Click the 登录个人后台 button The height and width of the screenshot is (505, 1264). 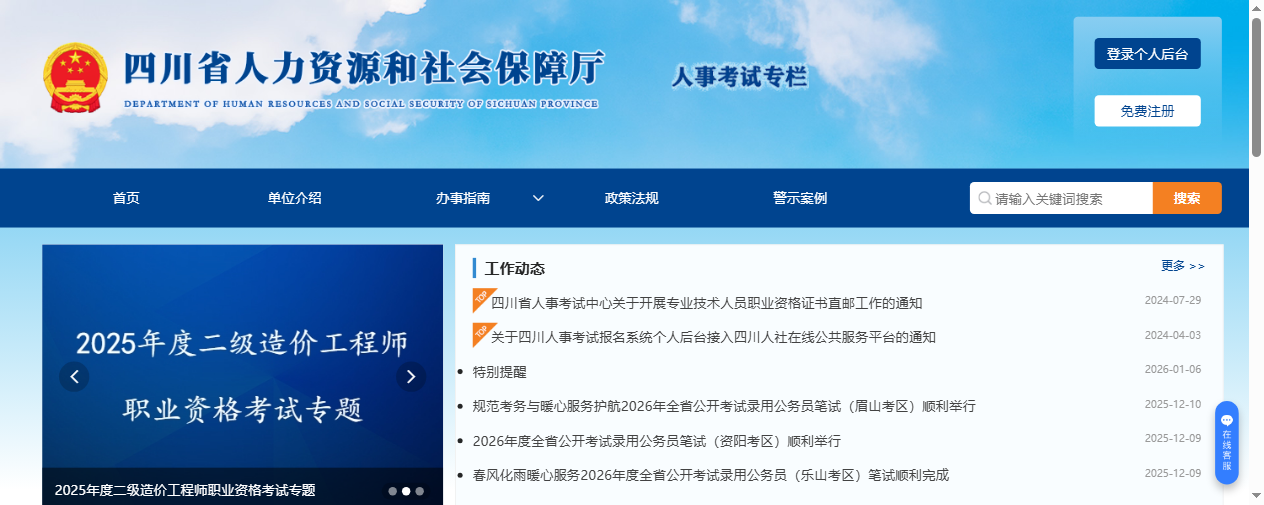point(1147,54)
